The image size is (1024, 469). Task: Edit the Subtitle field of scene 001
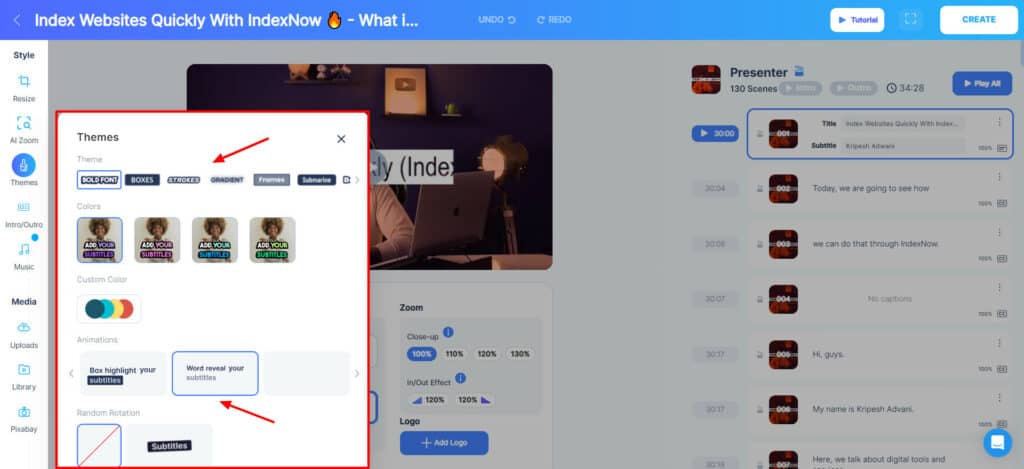903,146
